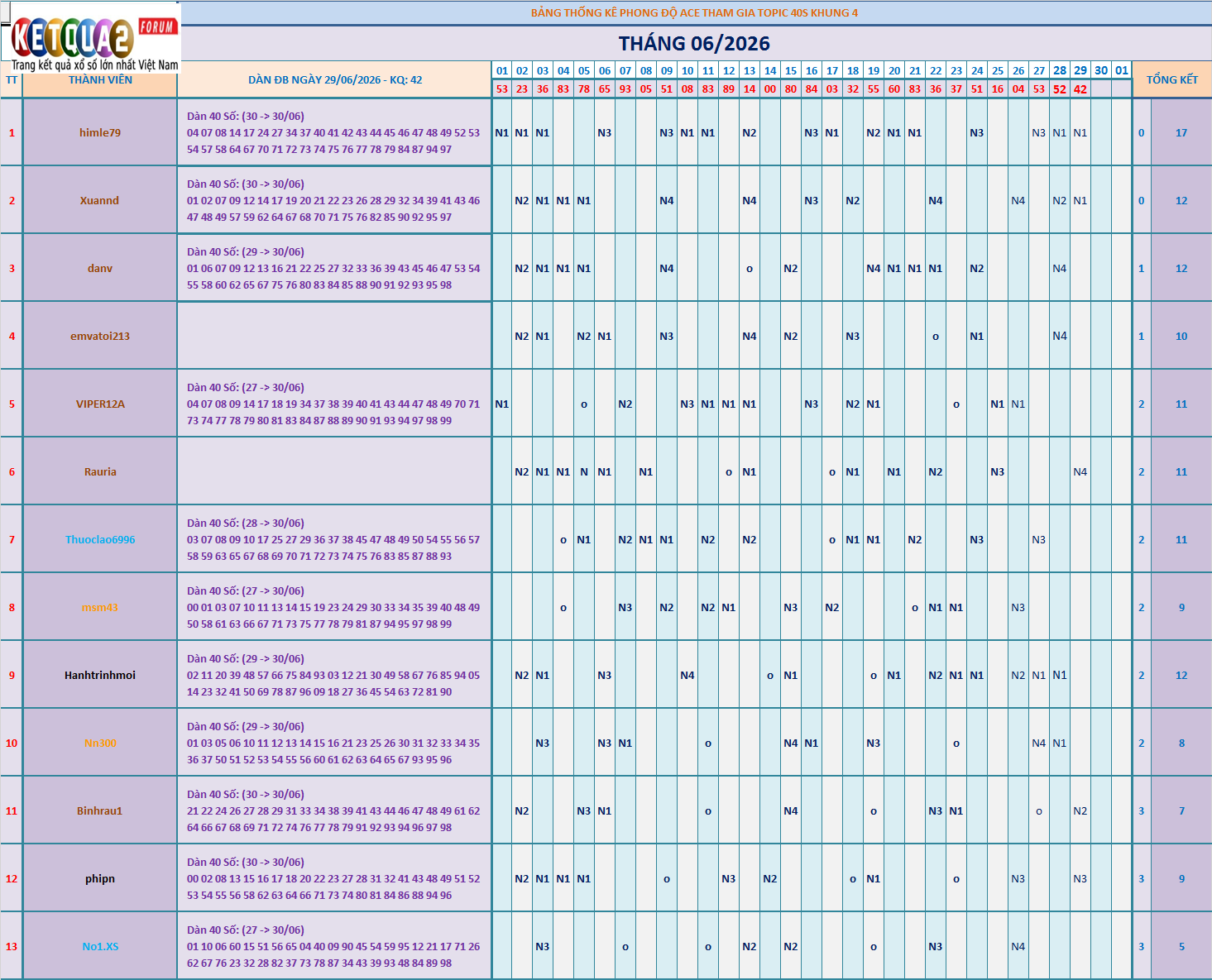Select the THÁNG 06/2026 title cell
Viewport: 1212px width, 980px height.
click(x=695, y=43)
